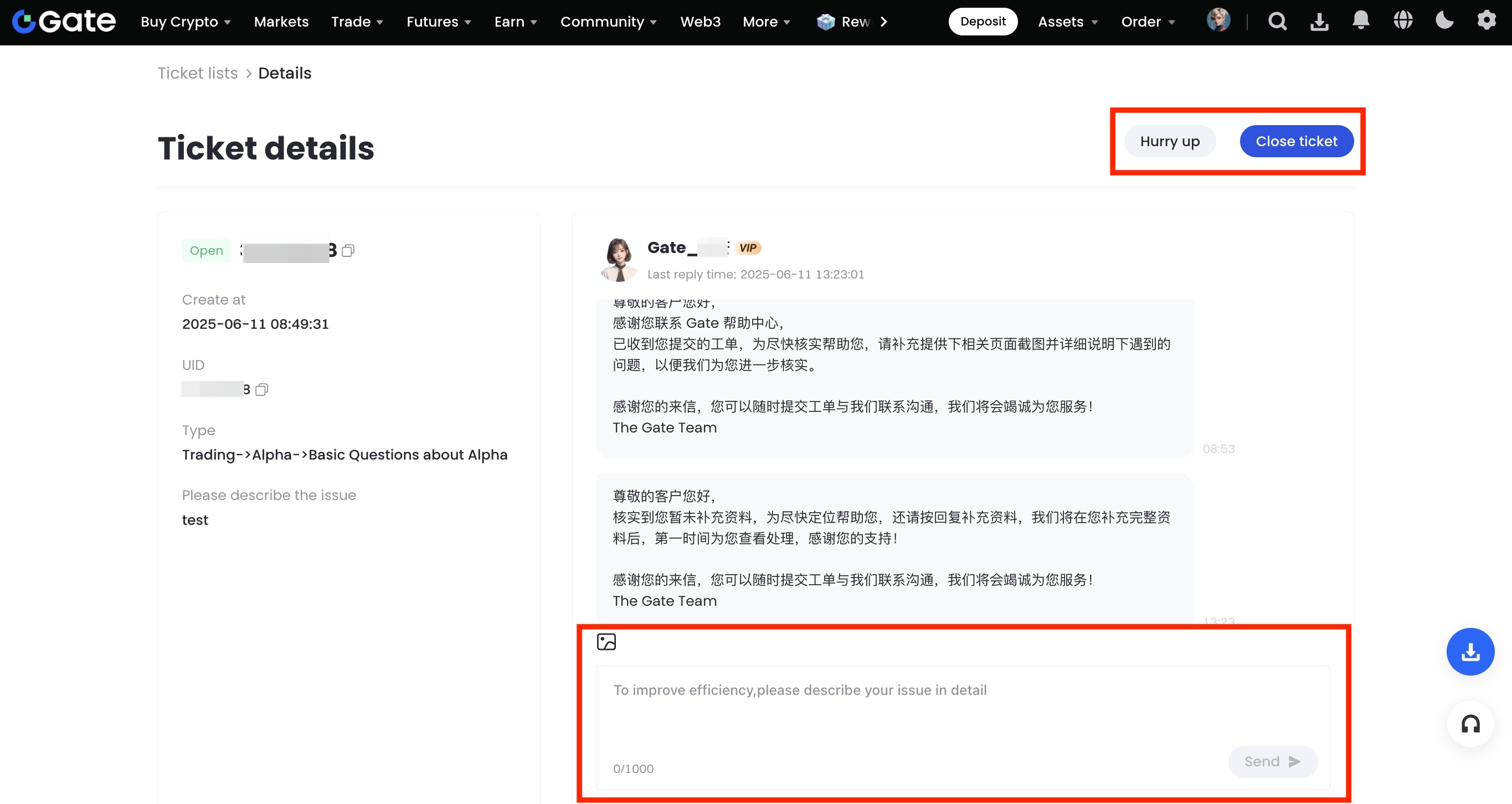1512x804 pixels.
Task: Click the Close ticket button
Action: pyautogui.click(x=1296, y=141)
